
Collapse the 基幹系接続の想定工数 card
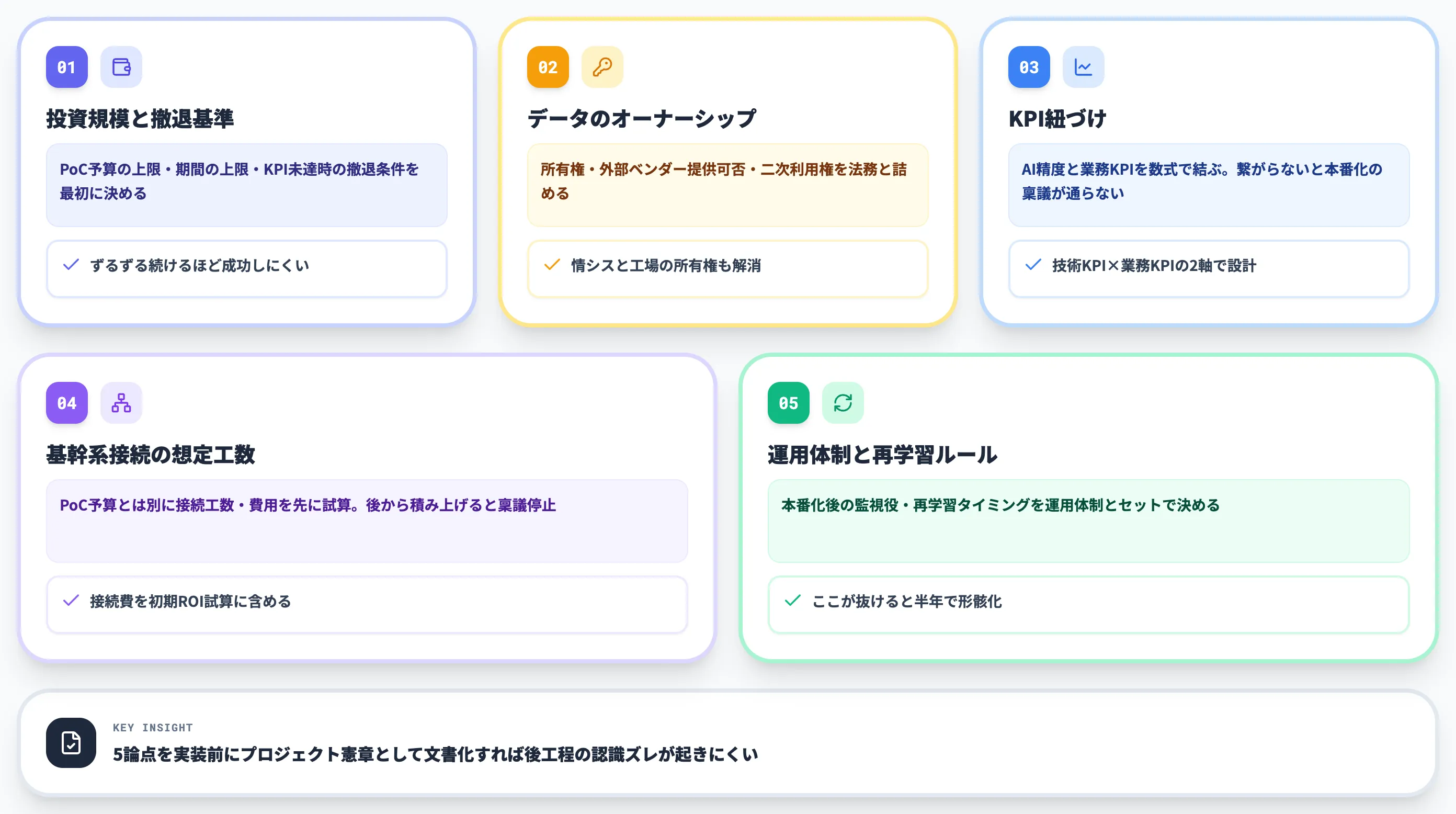152,455
